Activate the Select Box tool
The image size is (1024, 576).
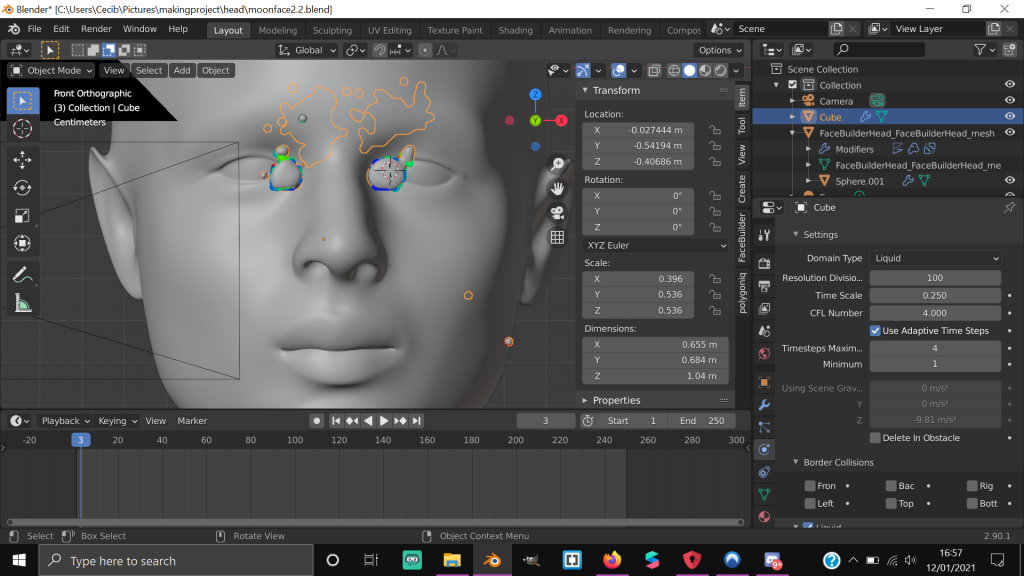22,101
